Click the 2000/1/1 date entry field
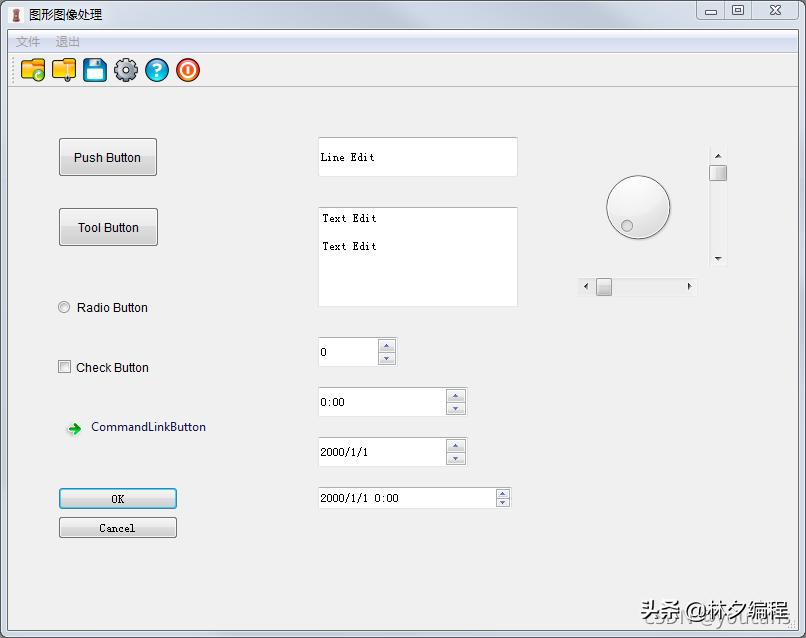 tap(382, 452)
